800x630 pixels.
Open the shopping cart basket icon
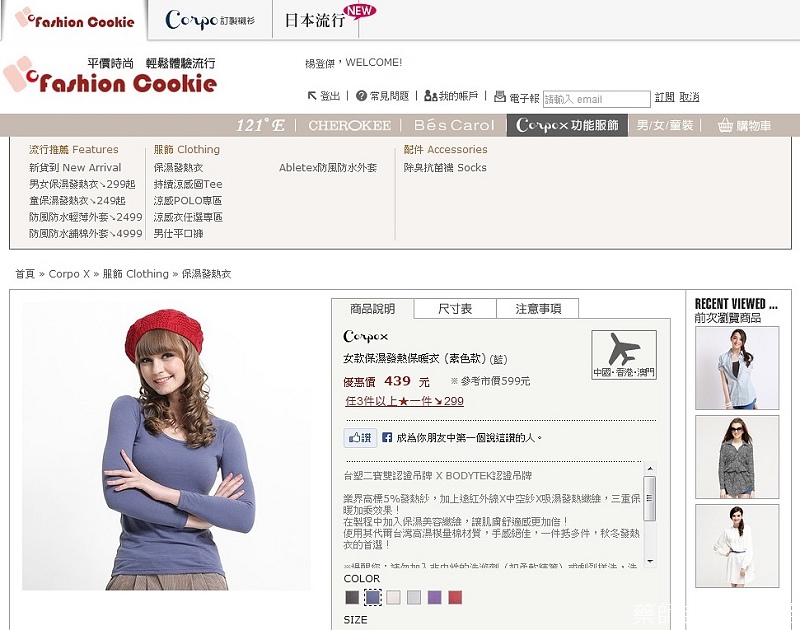coord(725,125)
